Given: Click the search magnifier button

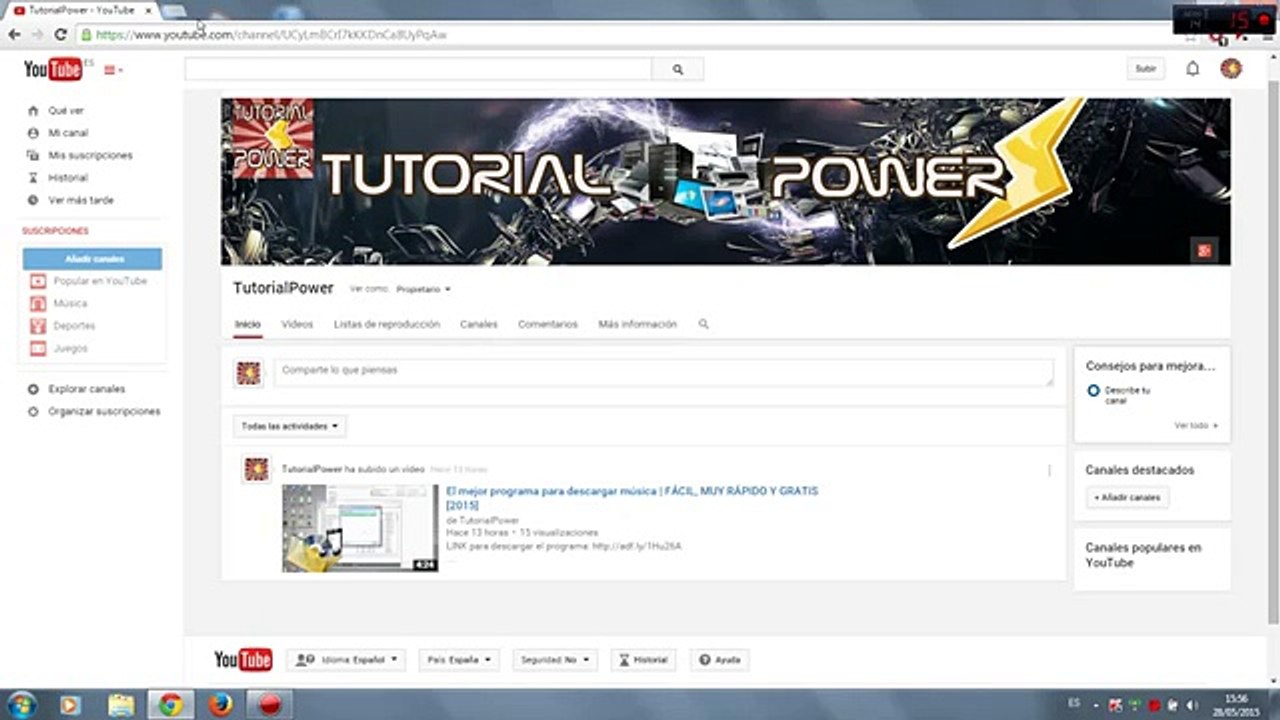Looking at the screenshot, I should pyautogui.click(x=678, y=69).
